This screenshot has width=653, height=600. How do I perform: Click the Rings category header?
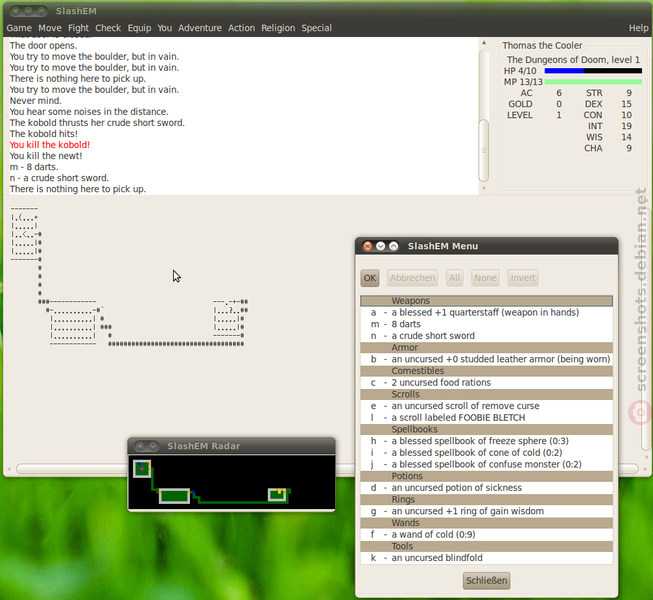pos(486,499)
